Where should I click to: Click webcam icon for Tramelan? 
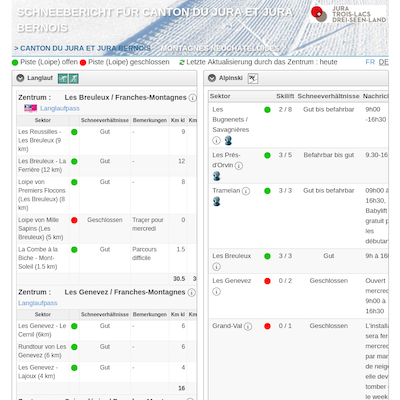217,201
